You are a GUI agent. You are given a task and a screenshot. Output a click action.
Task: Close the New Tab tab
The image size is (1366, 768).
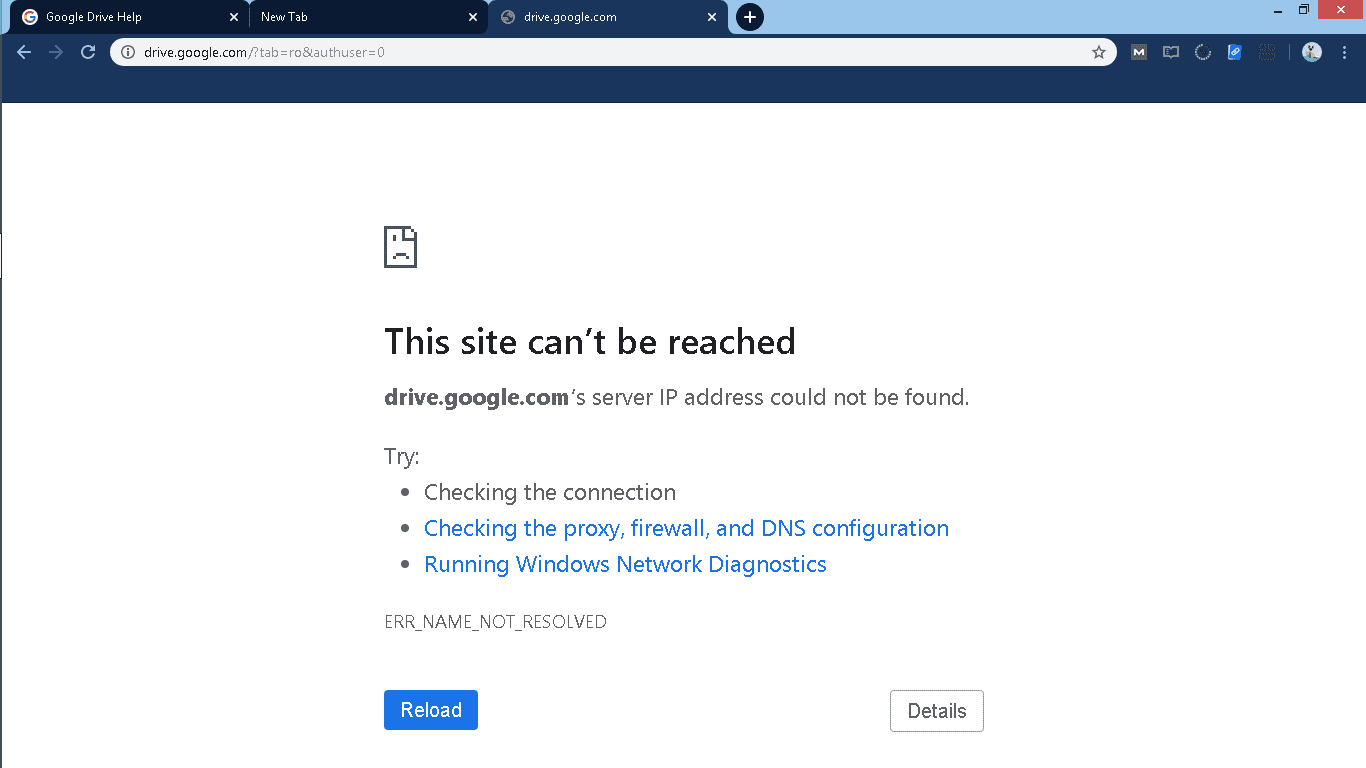click(473, 17)
